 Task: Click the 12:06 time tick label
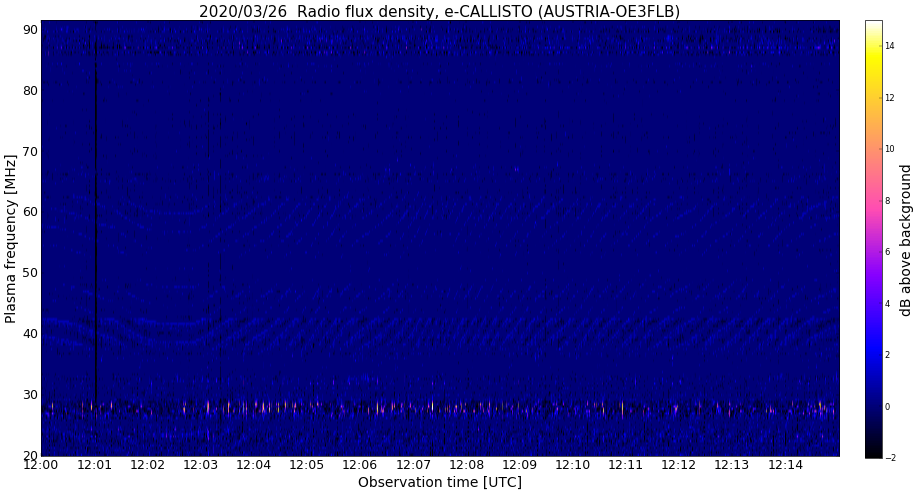click(x=360, y=465)
